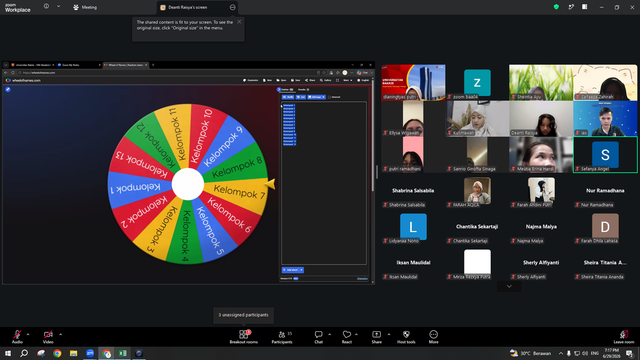
Task: Dismiss the shared content size notification
Action: tap(239, 22)
